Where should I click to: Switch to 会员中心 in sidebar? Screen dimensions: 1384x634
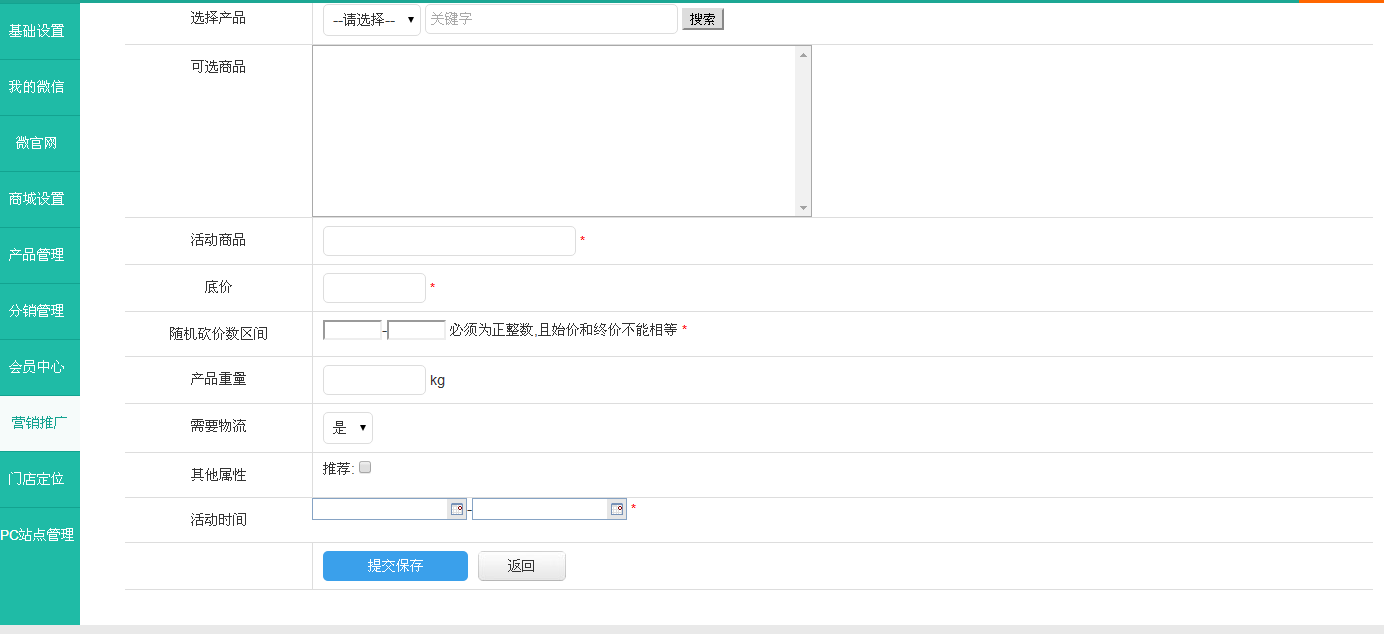[37, 367]
